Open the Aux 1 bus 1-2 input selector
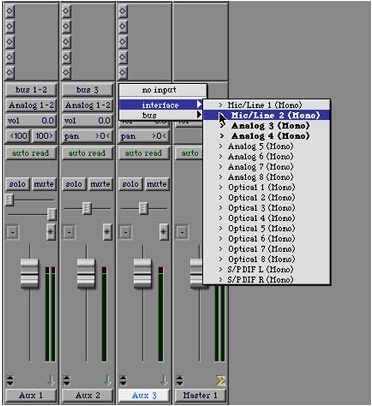The height and width of the screenshot is (406, 372). pyautogui.click(x=31, y=90)
